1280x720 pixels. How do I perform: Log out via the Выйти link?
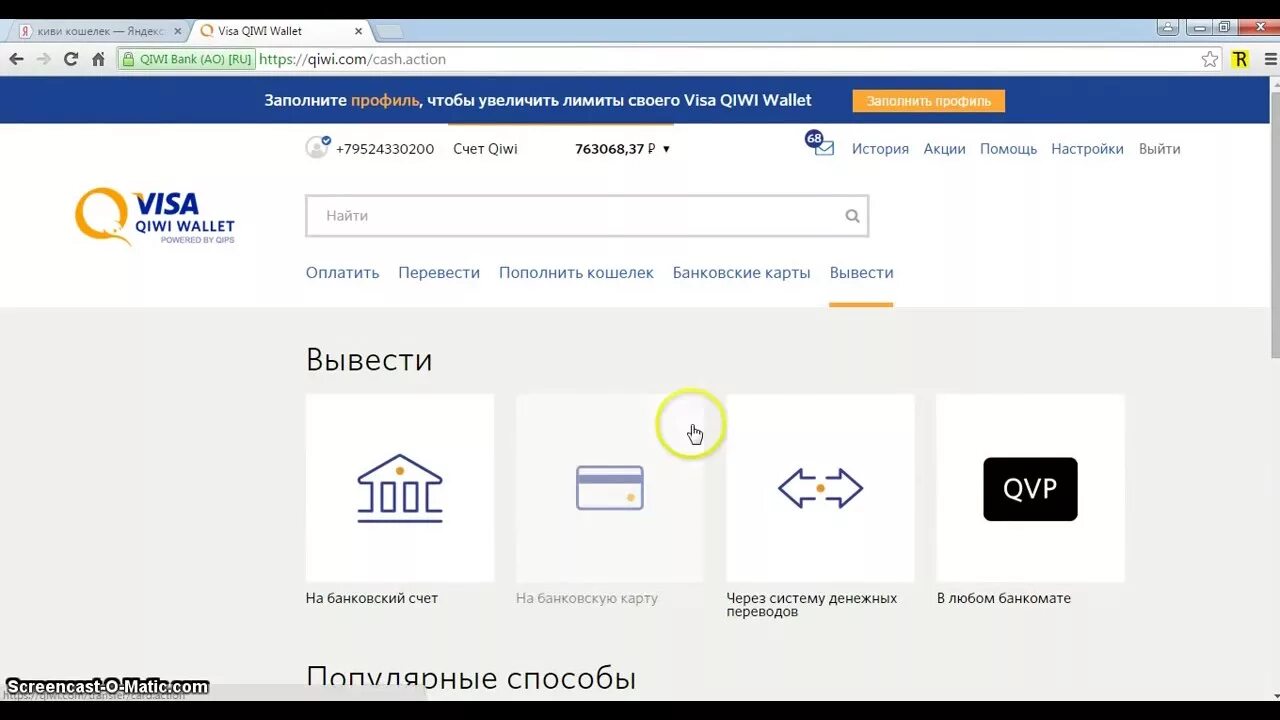click(1159, 148)
